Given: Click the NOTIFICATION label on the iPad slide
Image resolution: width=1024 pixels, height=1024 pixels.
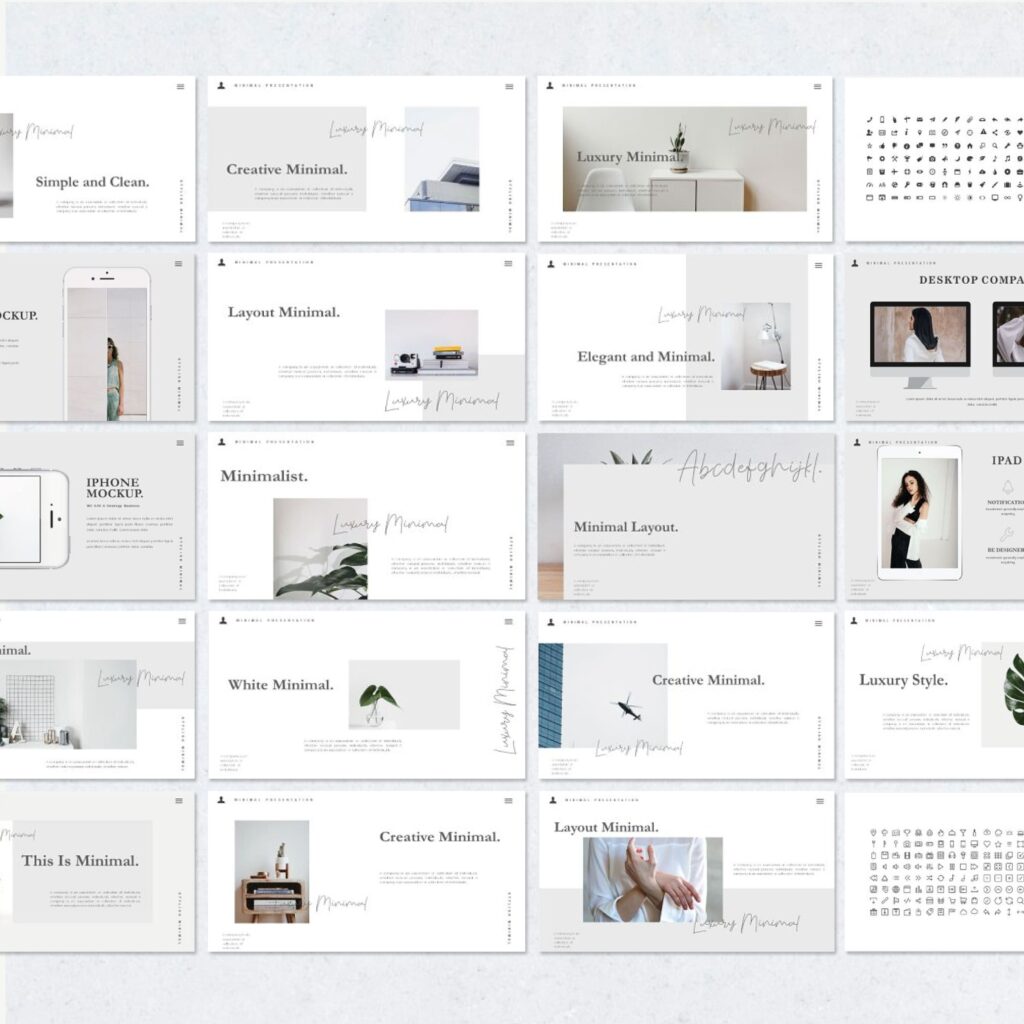Looking at the screenshot, I should pyautogui.click(x=1005, y=502).
